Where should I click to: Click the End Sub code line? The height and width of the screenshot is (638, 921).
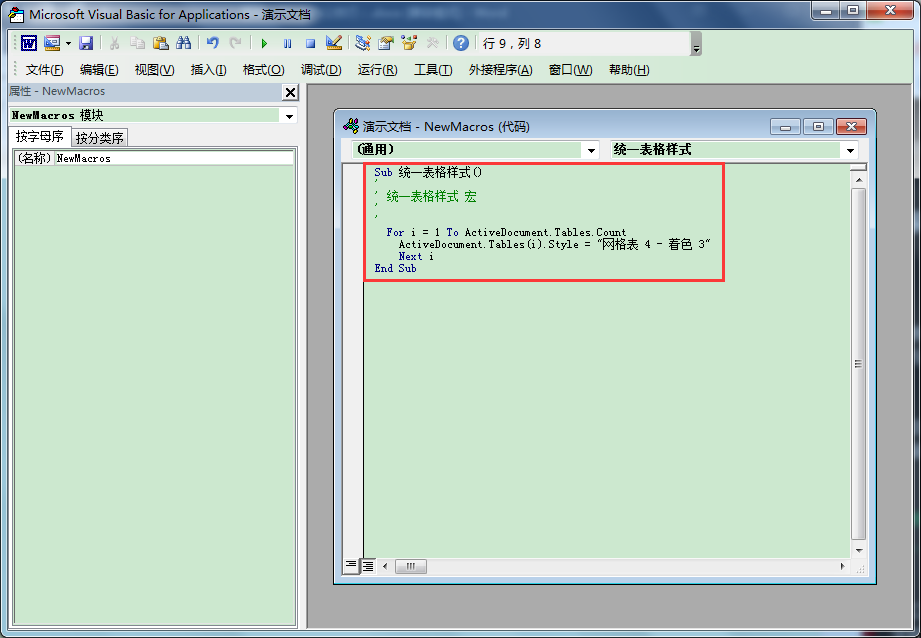point(395,268)
